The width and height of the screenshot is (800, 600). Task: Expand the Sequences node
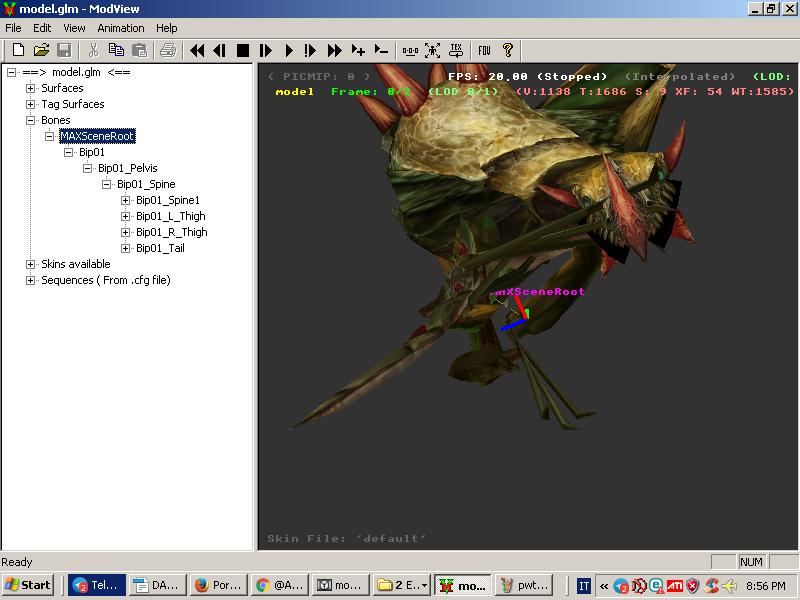pos(31,281)
